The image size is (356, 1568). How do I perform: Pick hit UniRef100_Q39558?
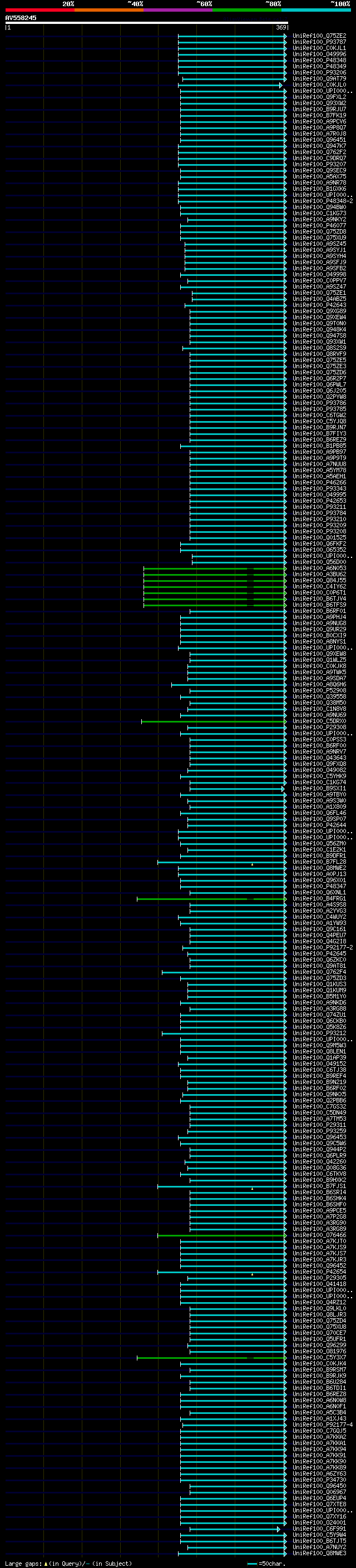pyautogui.click(x=319, y=696)
